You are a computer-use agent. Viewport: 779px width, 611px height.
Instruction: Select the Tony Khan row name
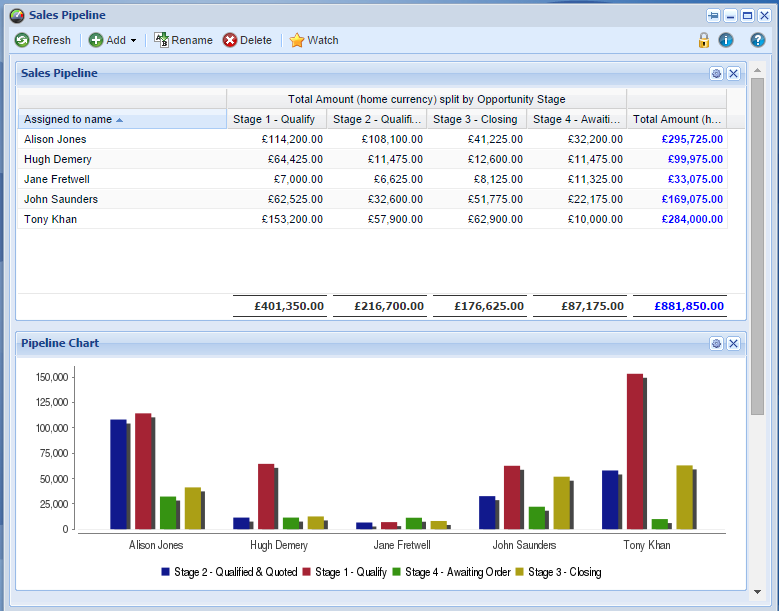click(x=50, y=219)
